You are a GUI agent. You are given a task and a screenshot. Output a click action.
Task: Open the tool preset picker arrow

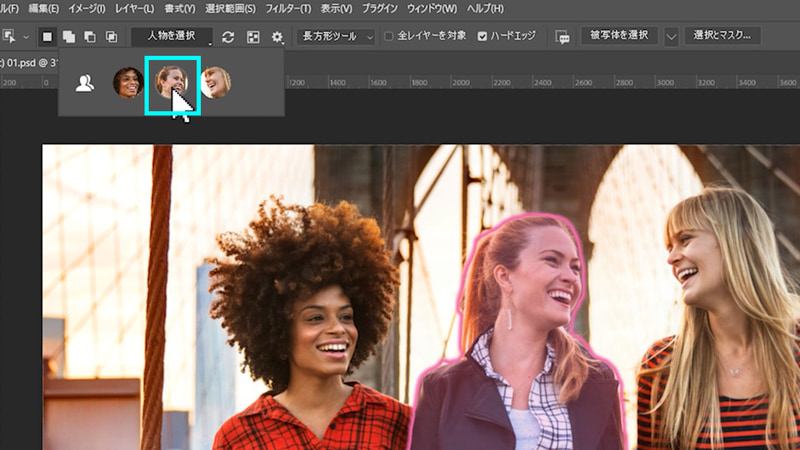pos(26,37)
